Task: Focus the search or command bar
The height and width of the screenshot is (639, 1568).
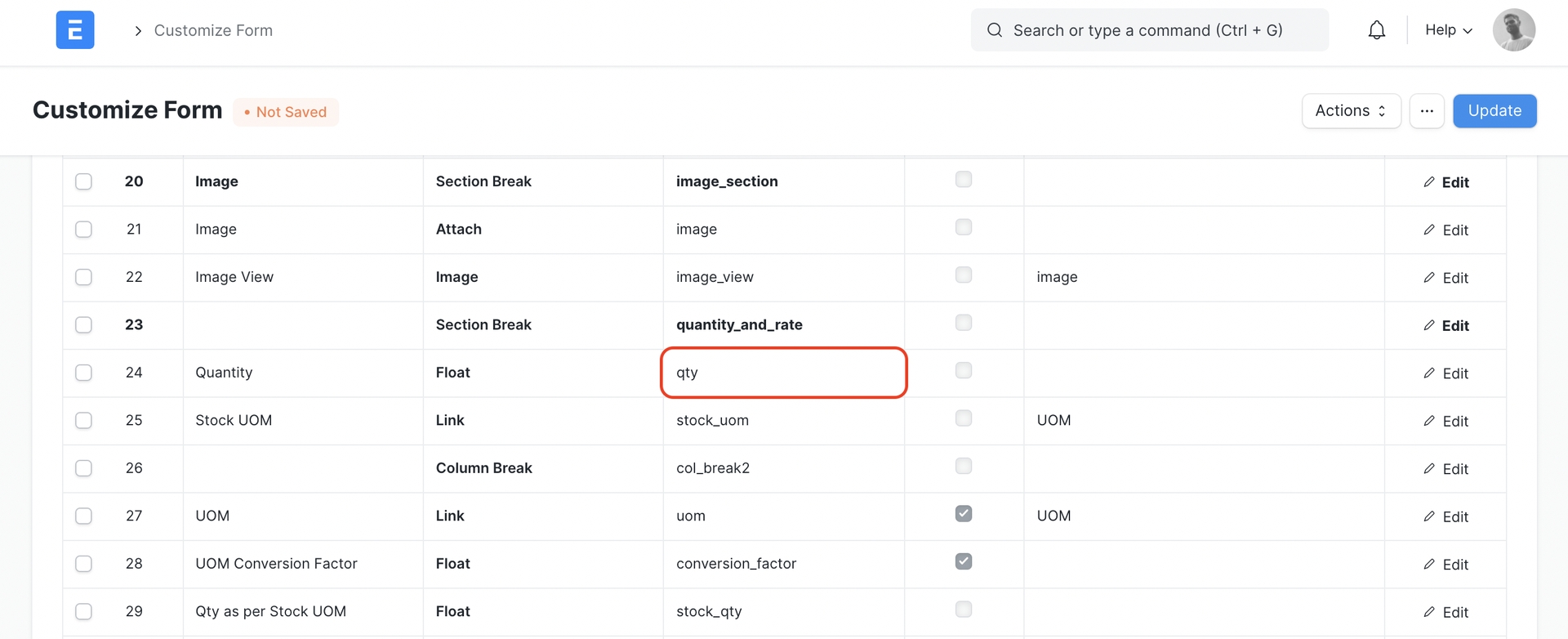Action: [x=1147, y=30]
